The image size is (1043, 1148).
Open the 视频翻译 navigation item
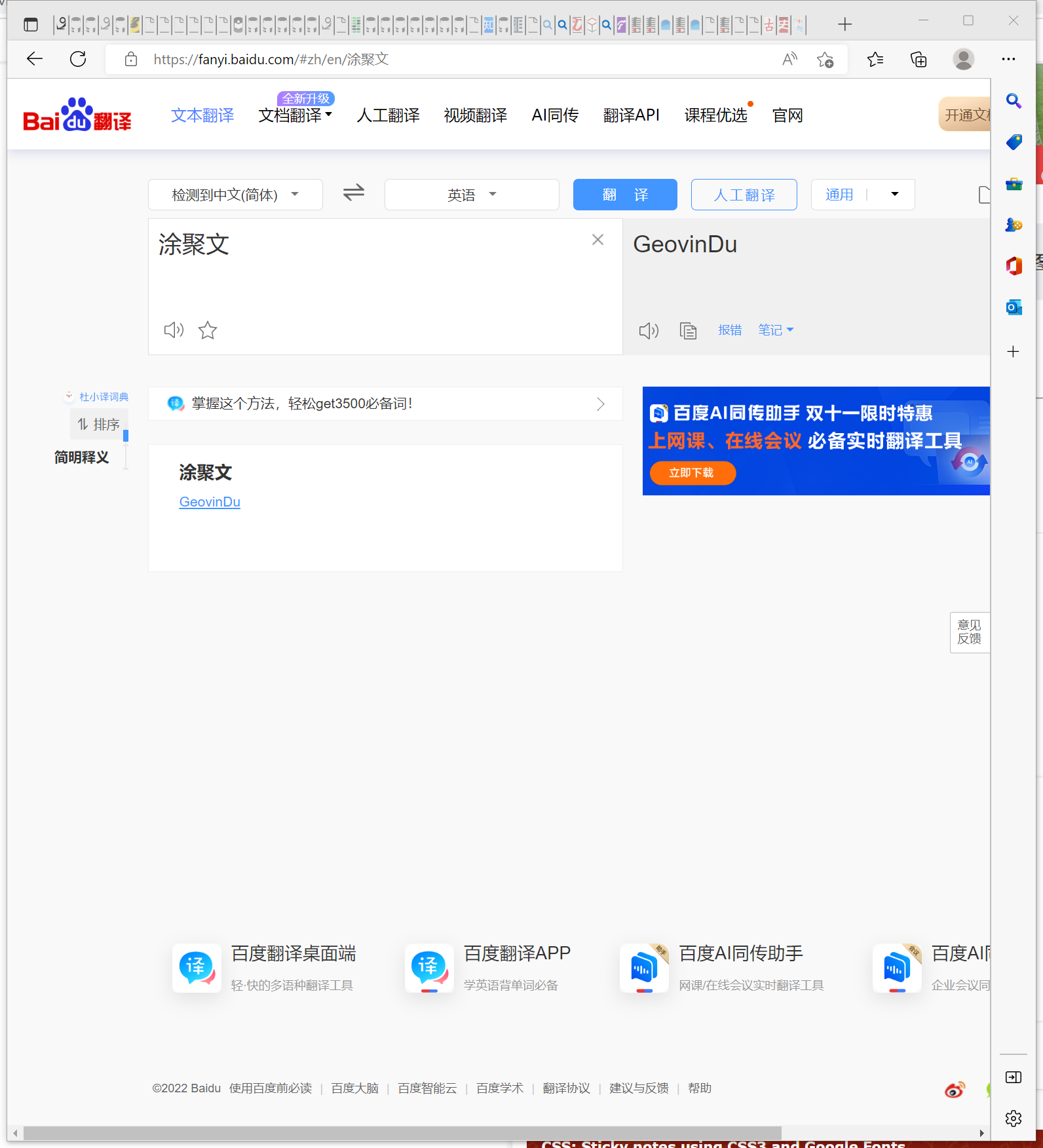click(476, 115)
